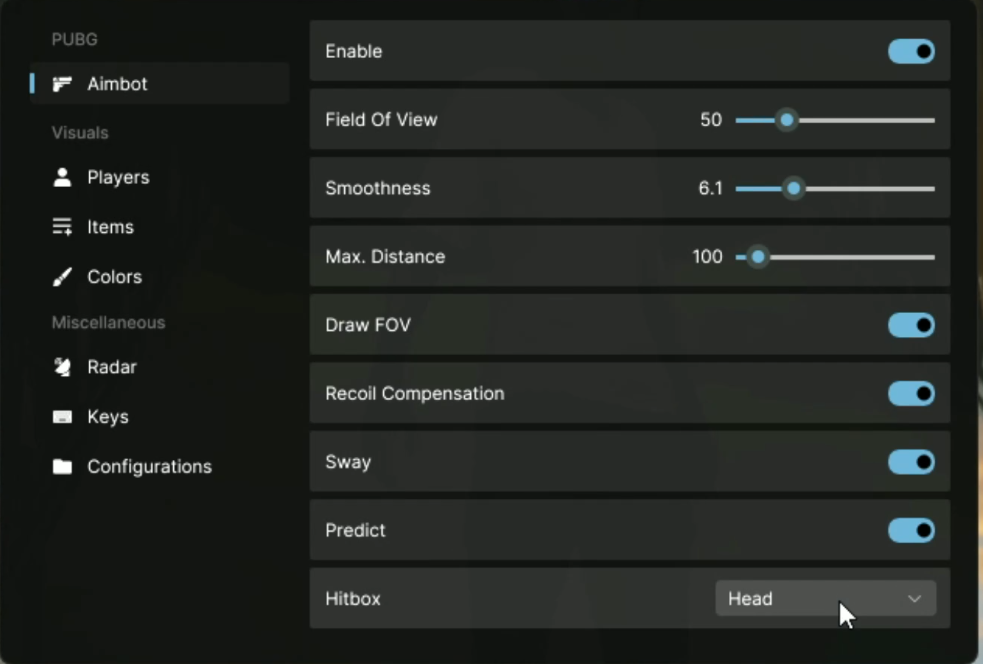Image resolution: width=983 pixels, height=664 pixels.
Task: Click the Configurations folder icon
Action: pos(62,467)
